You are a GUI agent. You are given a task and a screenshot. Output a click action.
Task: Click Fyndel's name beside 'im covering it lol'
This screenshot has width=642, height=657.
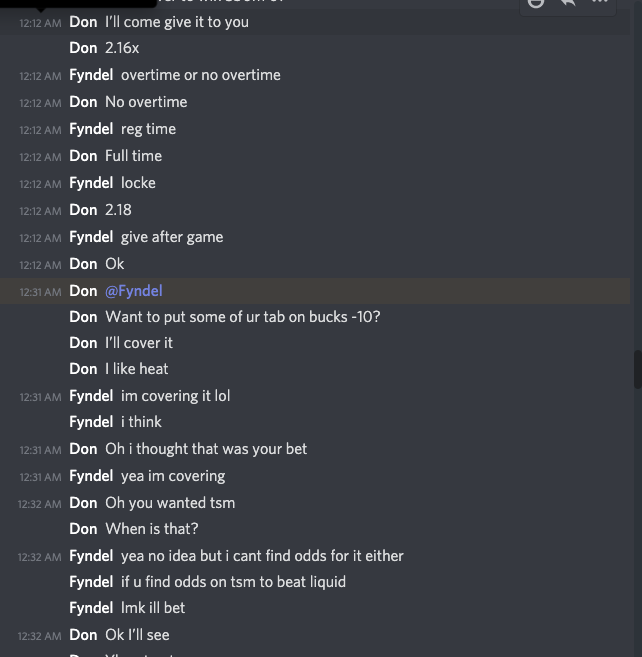coord(91,396)
